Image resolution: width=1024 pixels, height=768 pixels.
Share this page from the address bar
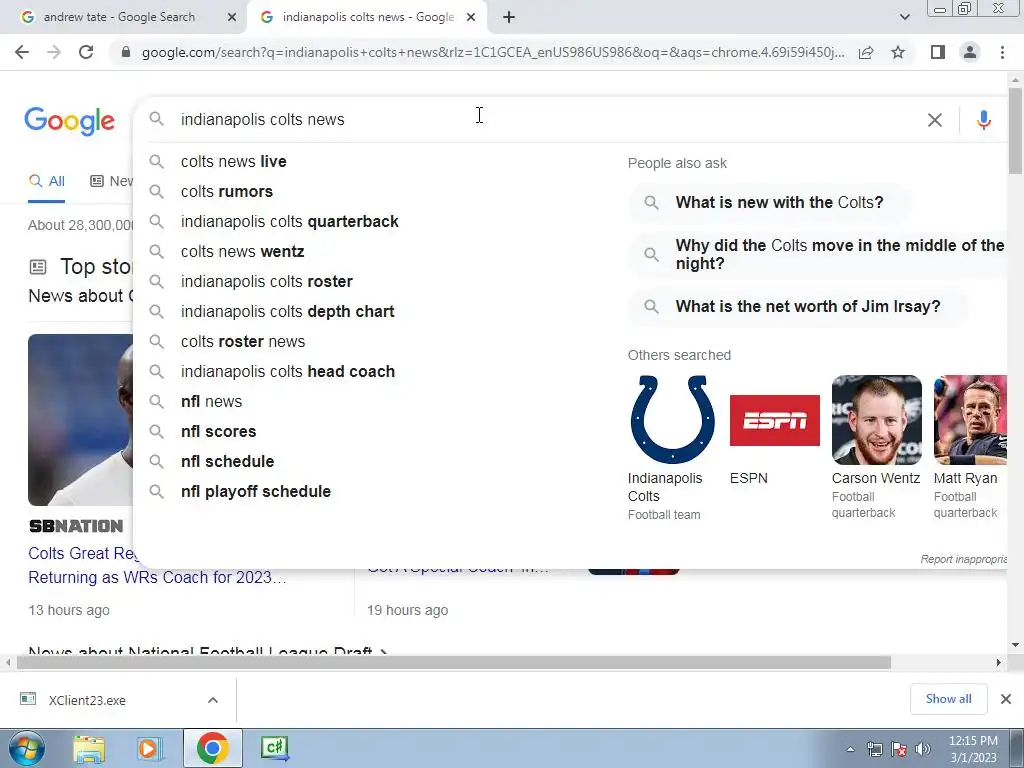(866, 52)
